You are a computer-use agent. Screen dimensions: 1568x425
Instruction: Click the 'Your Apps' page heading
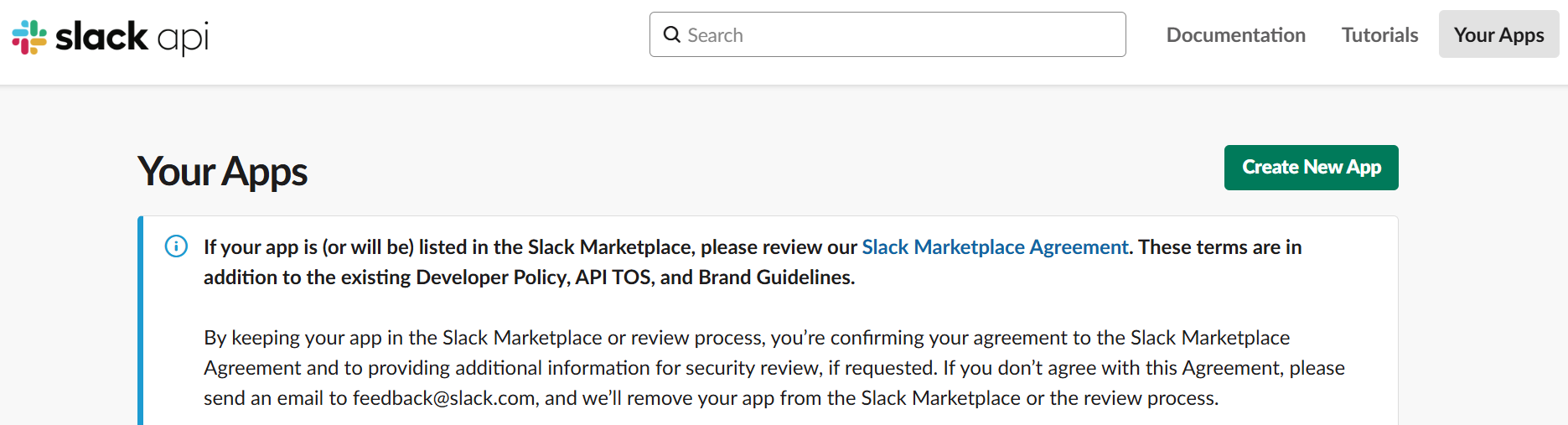click(x=222, y=172)
